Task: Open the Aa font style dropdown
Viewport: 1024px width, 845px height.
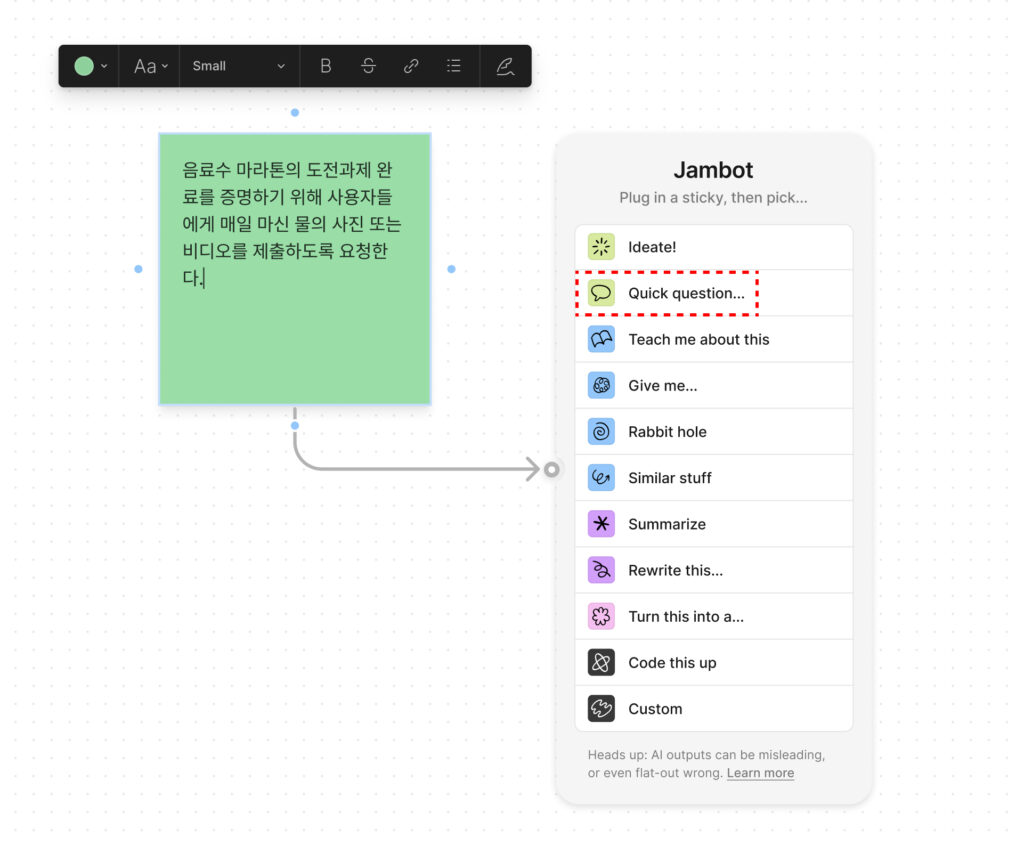Action: (150, 66)
